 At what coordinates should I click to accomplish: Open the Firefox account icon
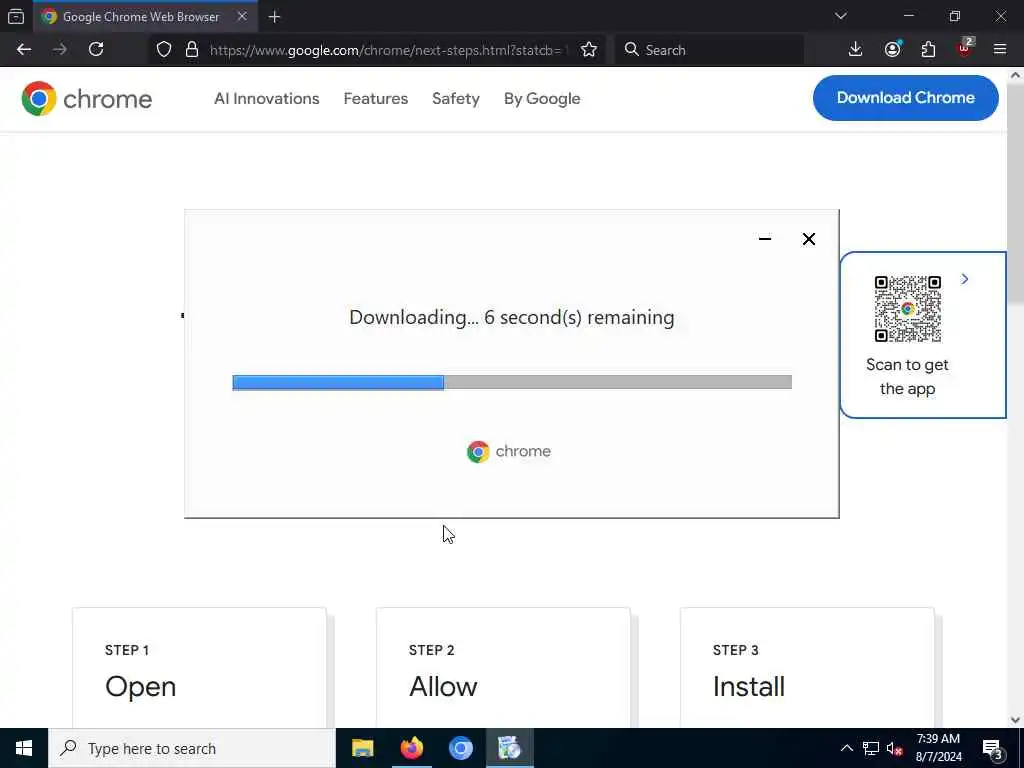click(892, 50)
